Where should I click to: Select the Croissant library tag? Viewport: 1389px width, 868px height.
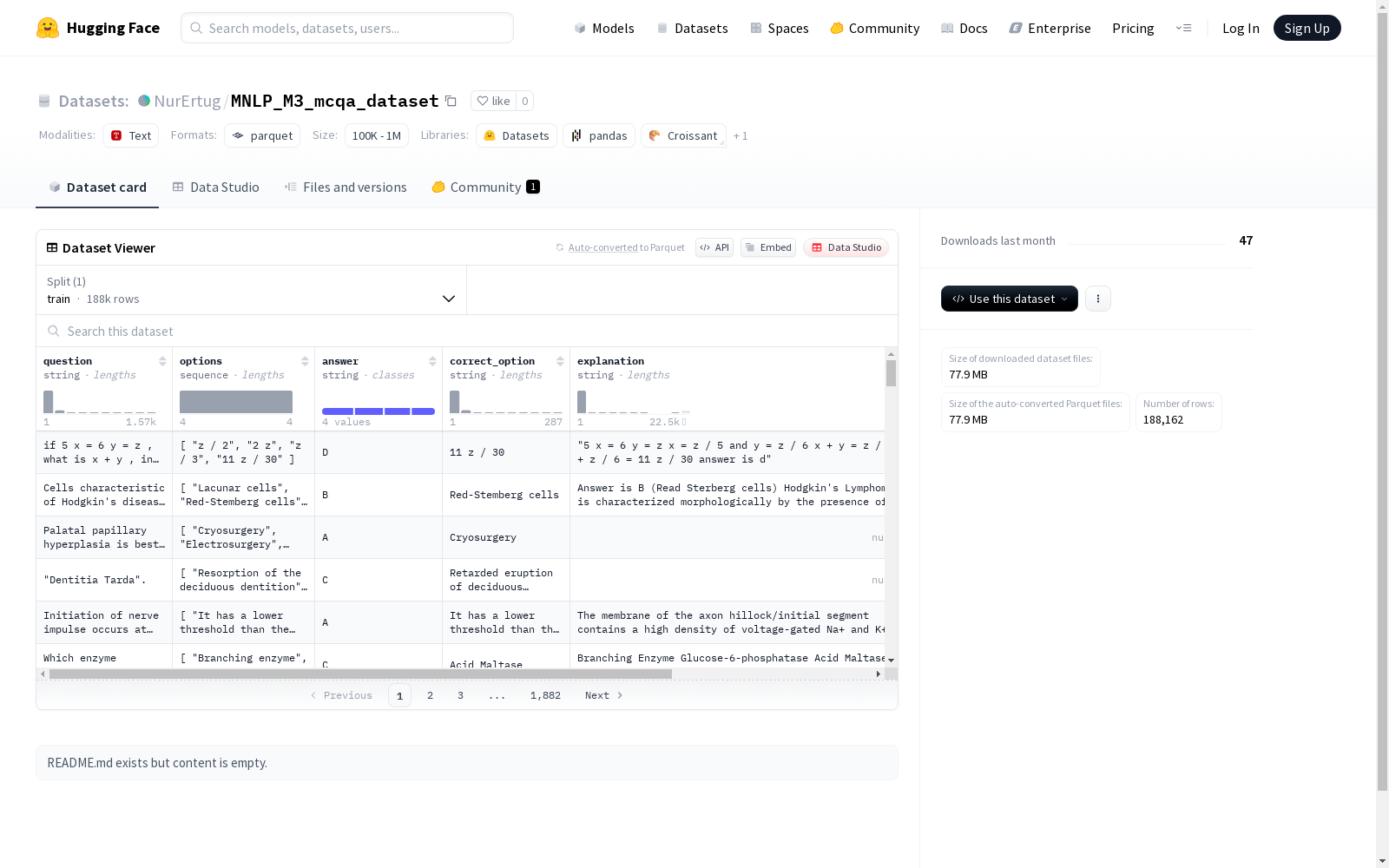point(683,135)
